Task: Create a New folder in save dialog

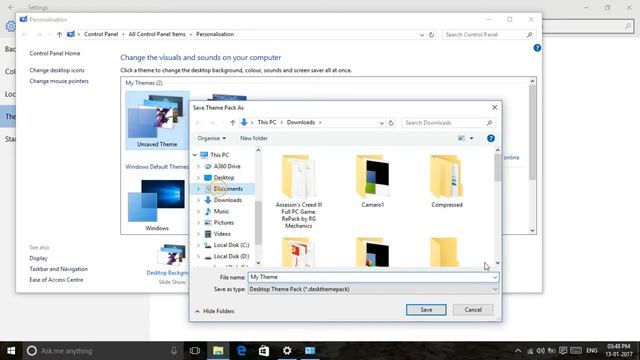Action: (x=253, y=138)
